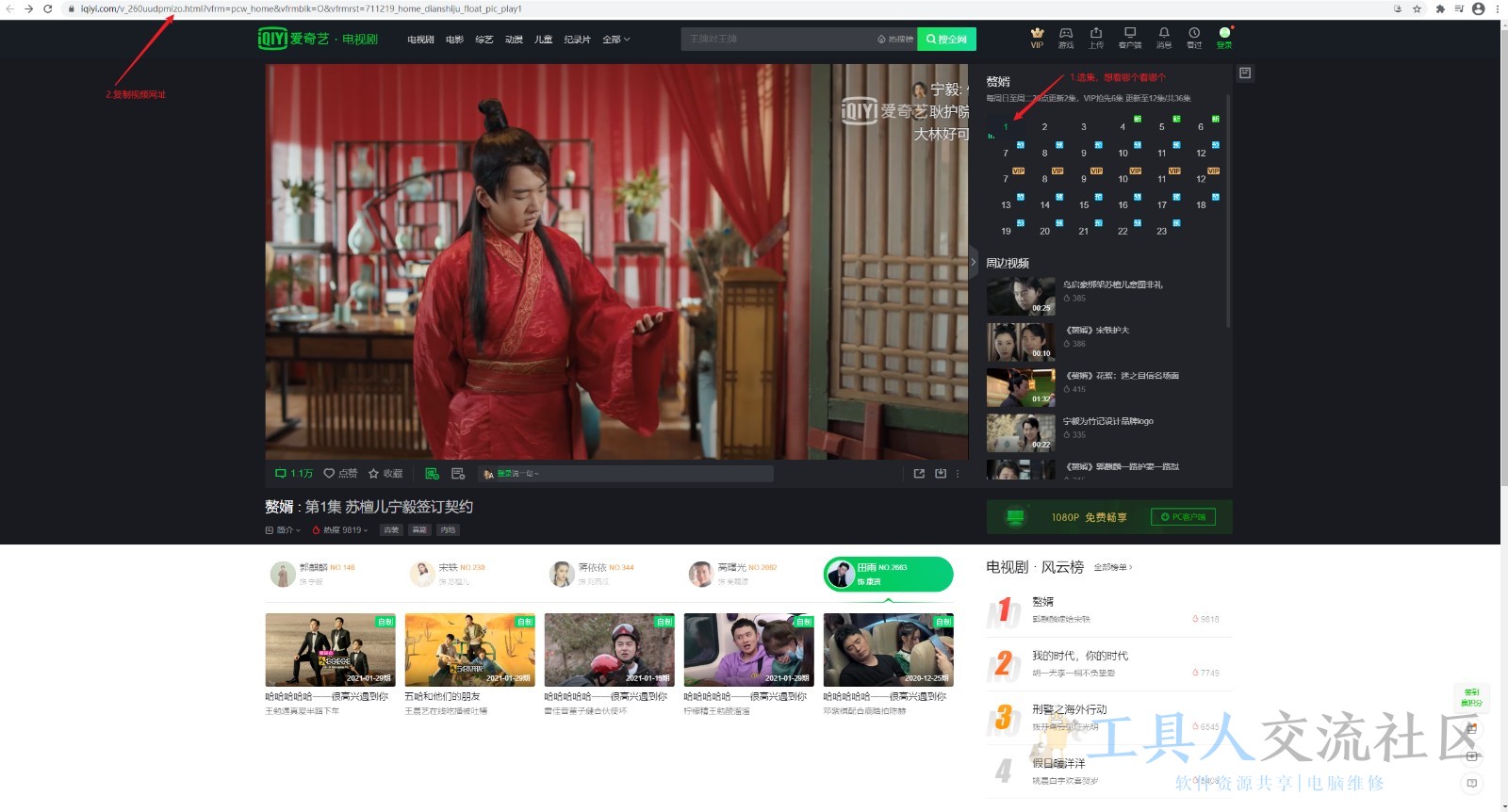This screenshot has height=812, width=1508.
Task: Play the 00:25 clip thumbnail in 周边视频
Action: (1021, 297)
